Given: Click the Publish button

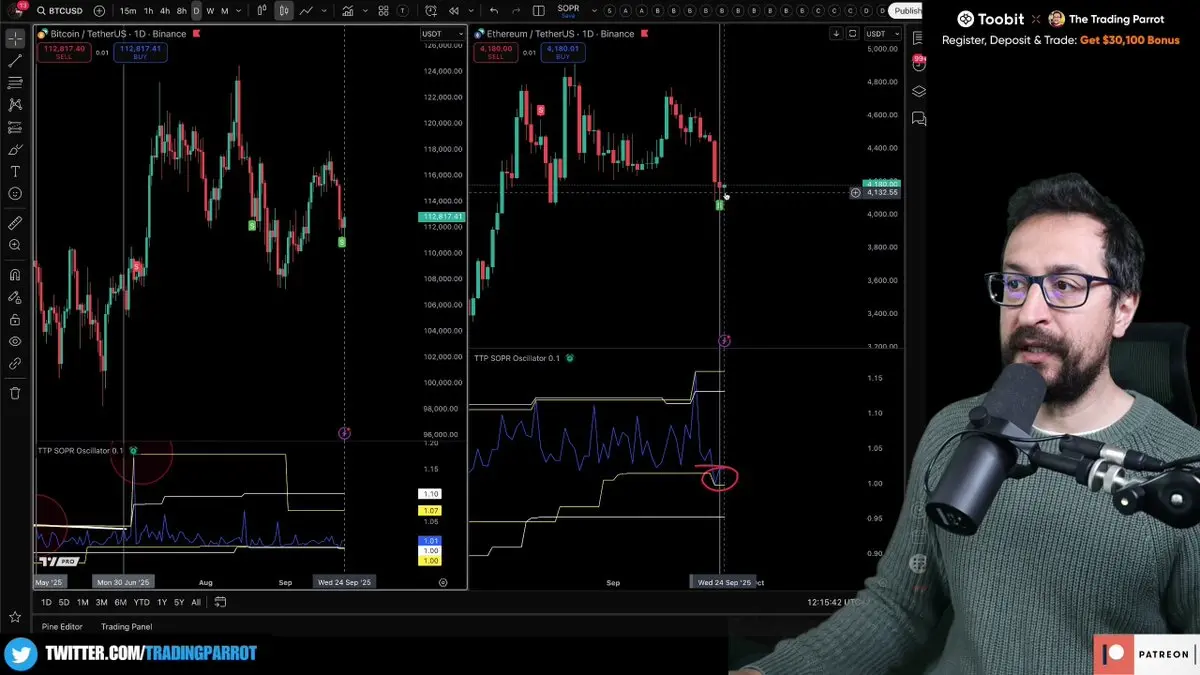Looking at the screenshot, I should [x=906, y=11].
